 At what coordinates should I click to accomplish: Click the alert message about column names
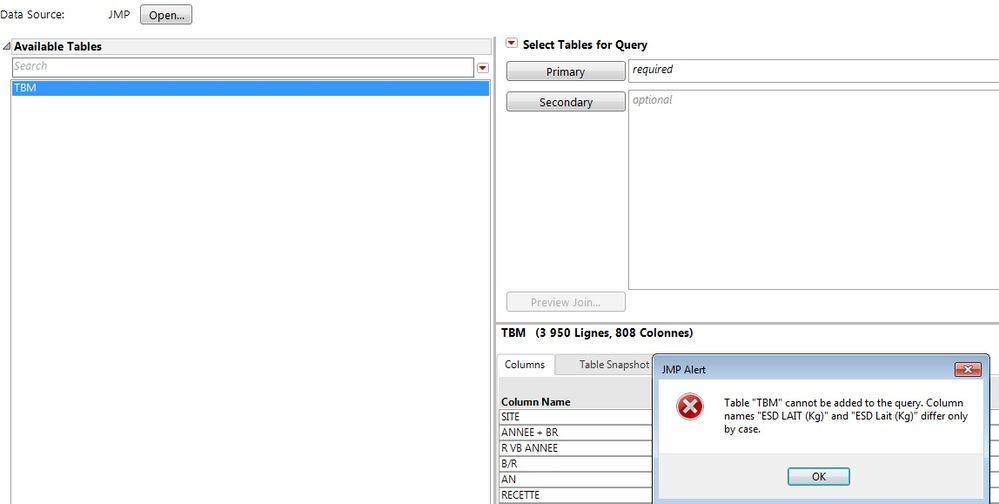[845, 416]
